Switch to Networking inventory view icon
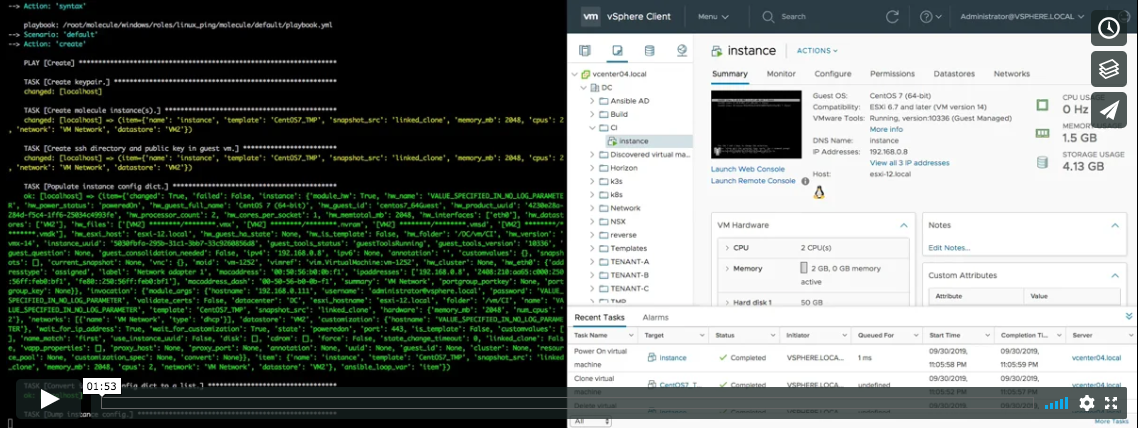Viewport: 1138px width, 428px height. pyautogui.click(x=681, y=50)
